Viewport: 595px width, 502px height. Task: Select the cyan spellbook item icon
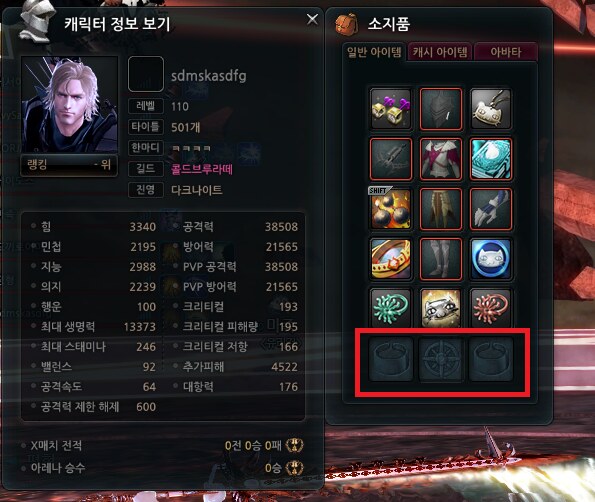click(x=491, y=159)
